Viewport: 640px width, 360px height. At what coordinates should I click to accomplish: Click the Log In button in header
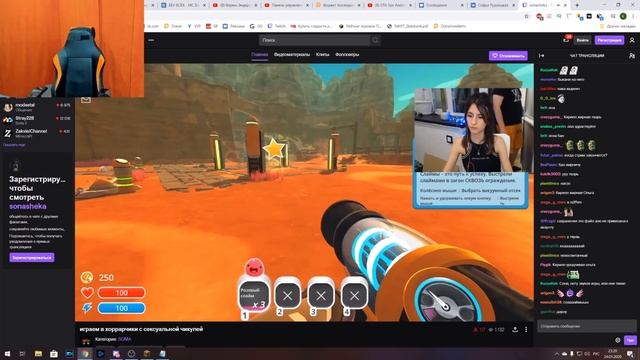[x=582, y=40]
